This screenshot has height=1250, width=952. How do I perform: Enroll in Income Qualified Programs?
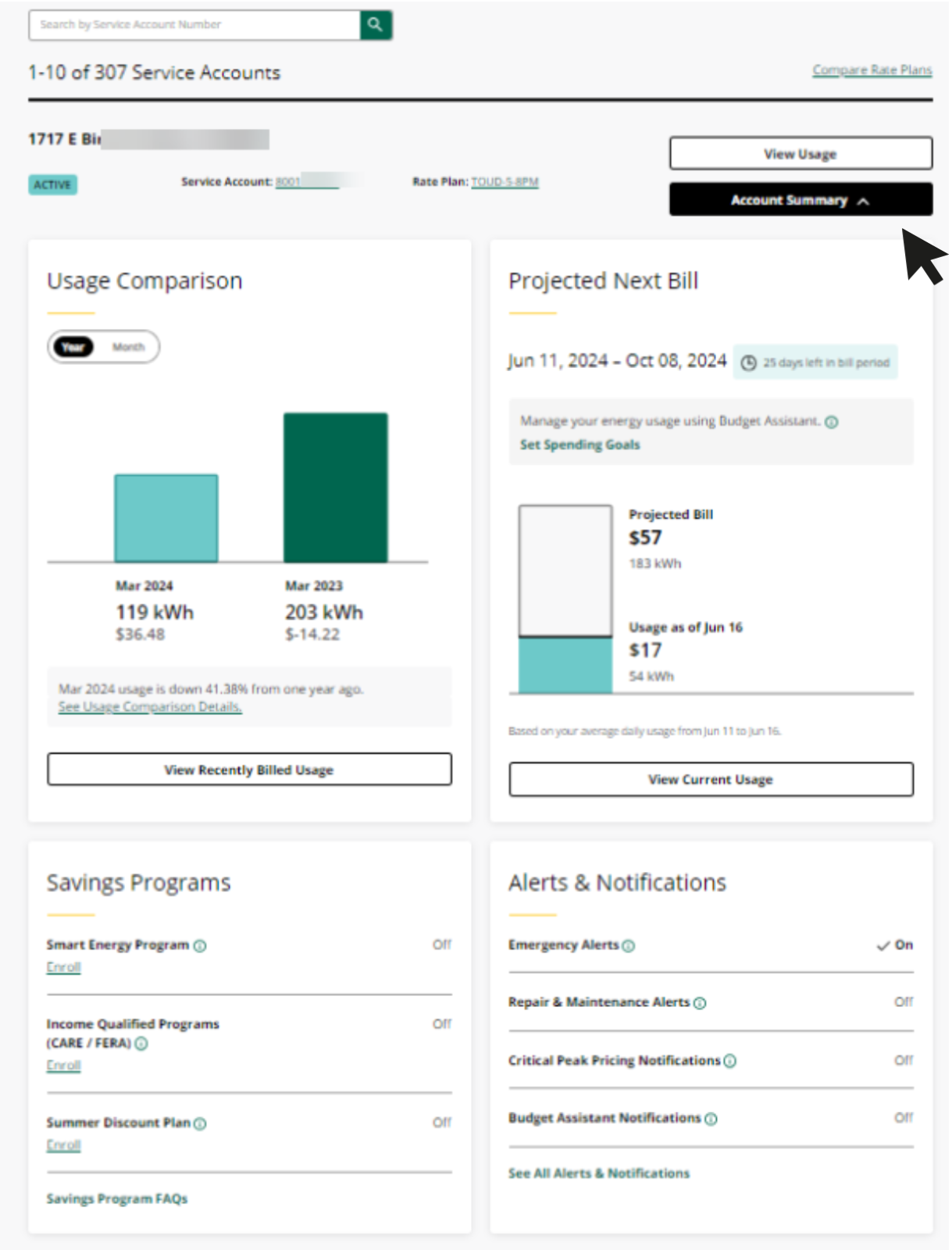click(63, 1066)
